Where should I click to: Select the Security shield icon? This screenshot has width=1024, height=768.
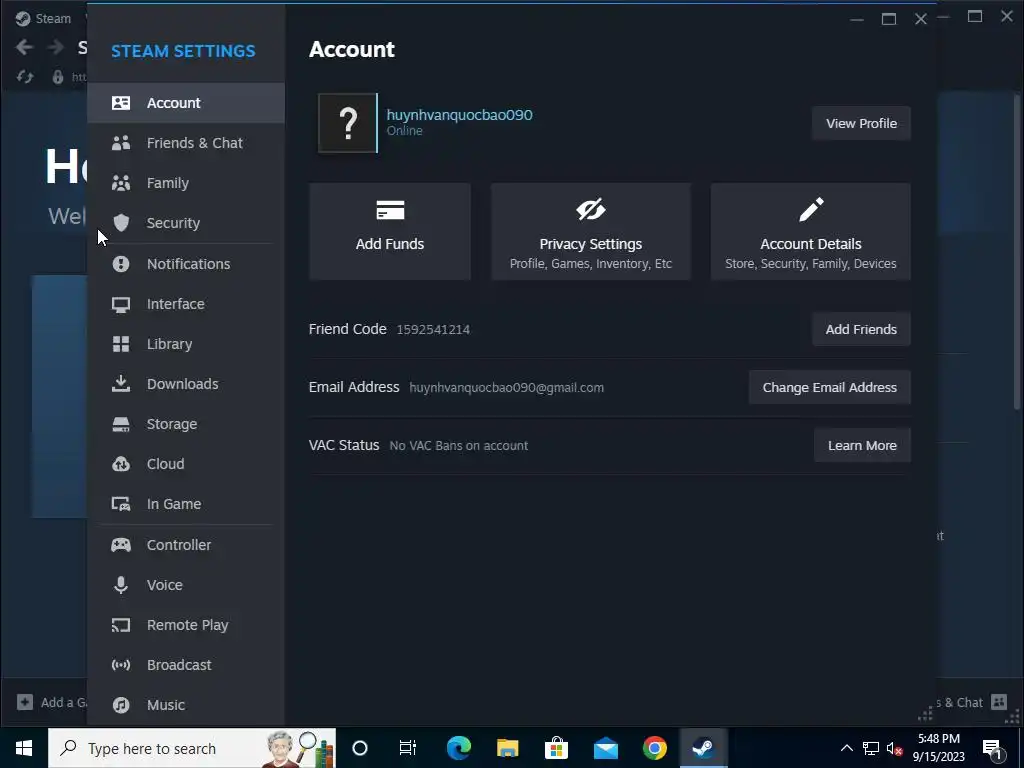121,223
